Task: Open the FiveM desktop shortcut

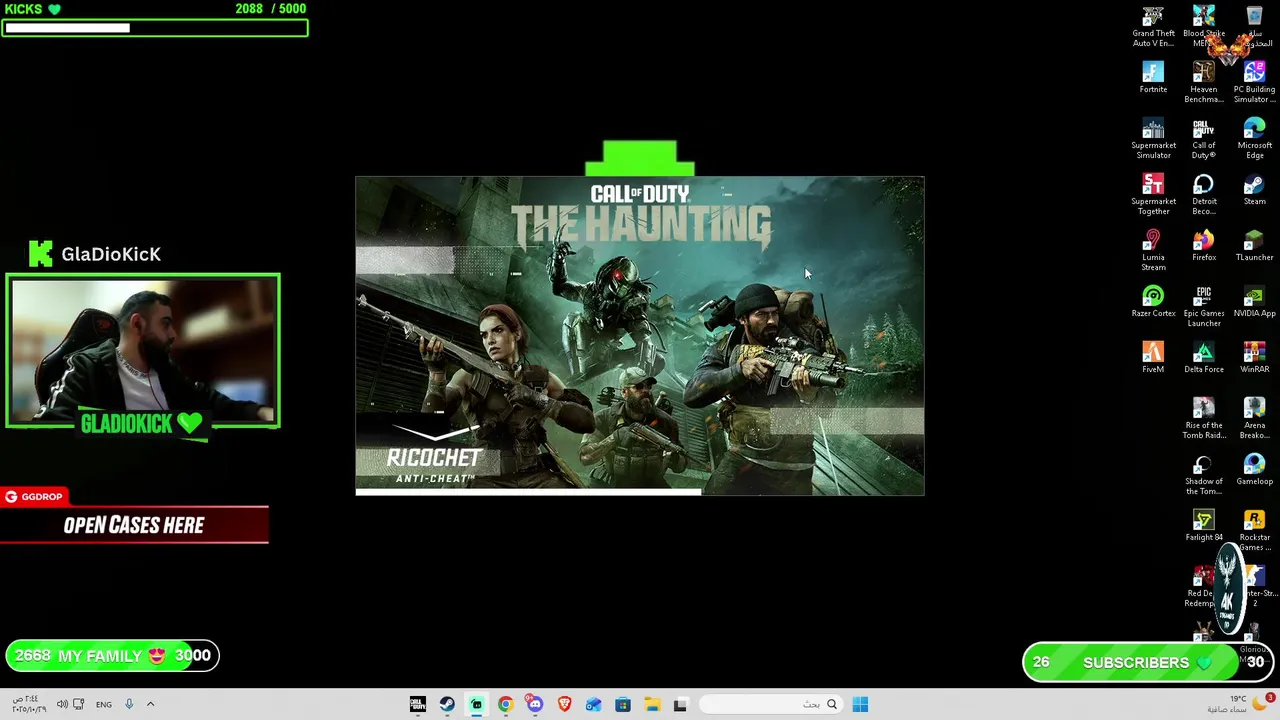Action: tap(1153, 358)
